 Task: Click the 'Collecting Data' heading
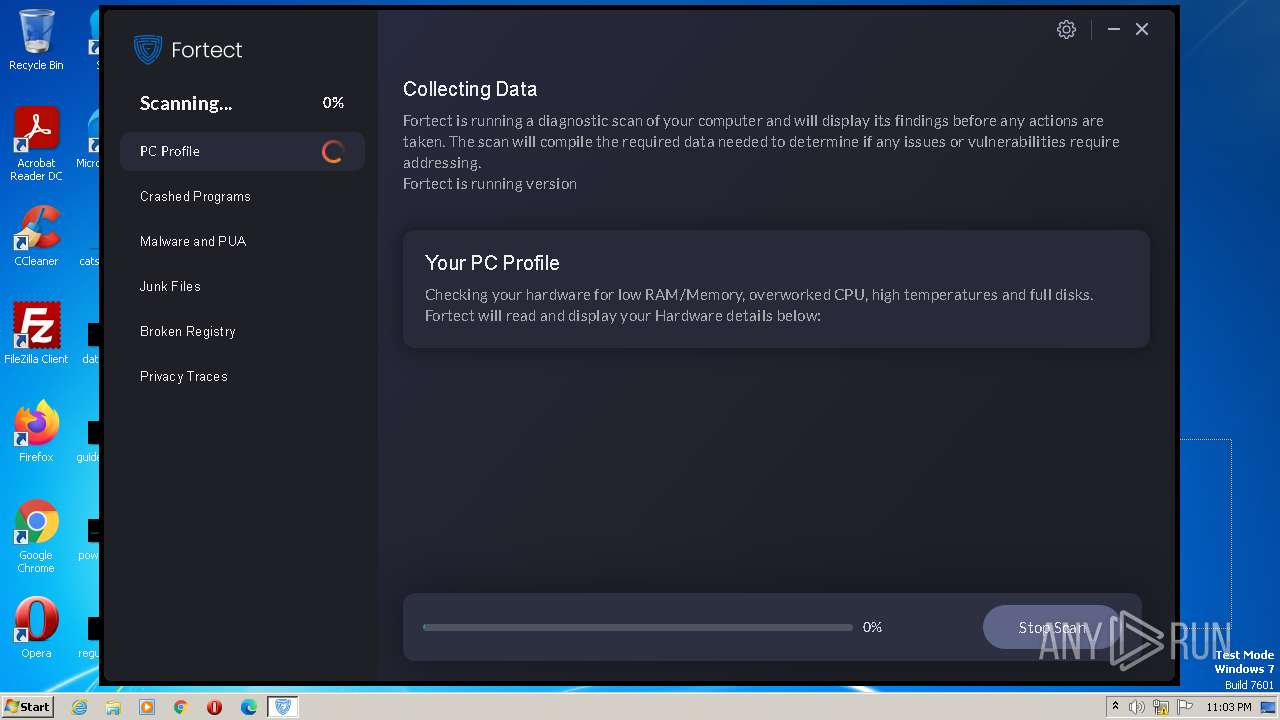coord(470,89)
